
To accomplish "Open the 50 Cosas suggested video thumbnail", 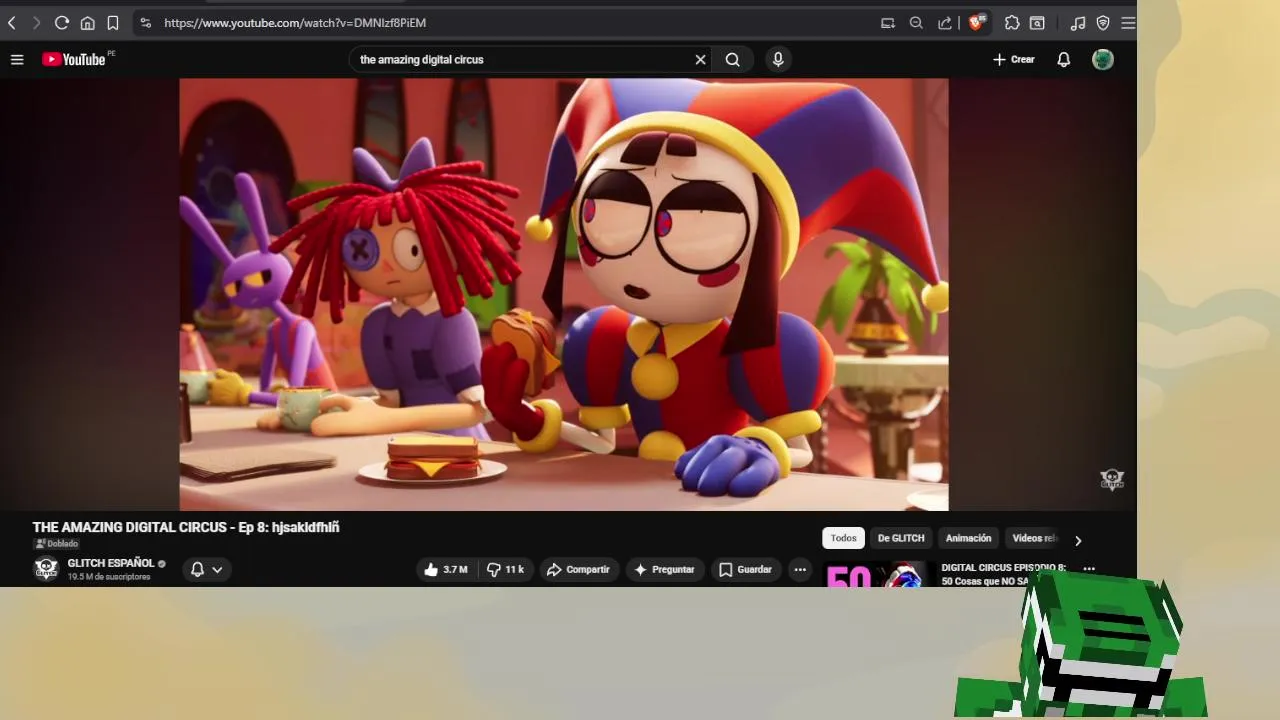I will coord(877,575).
